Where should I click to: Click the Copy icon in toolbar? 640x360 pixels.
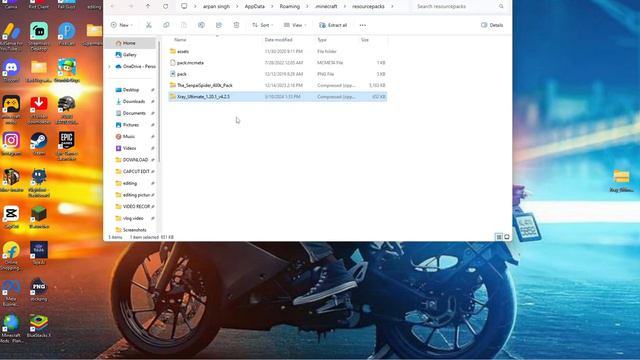(x=166, y=25)
